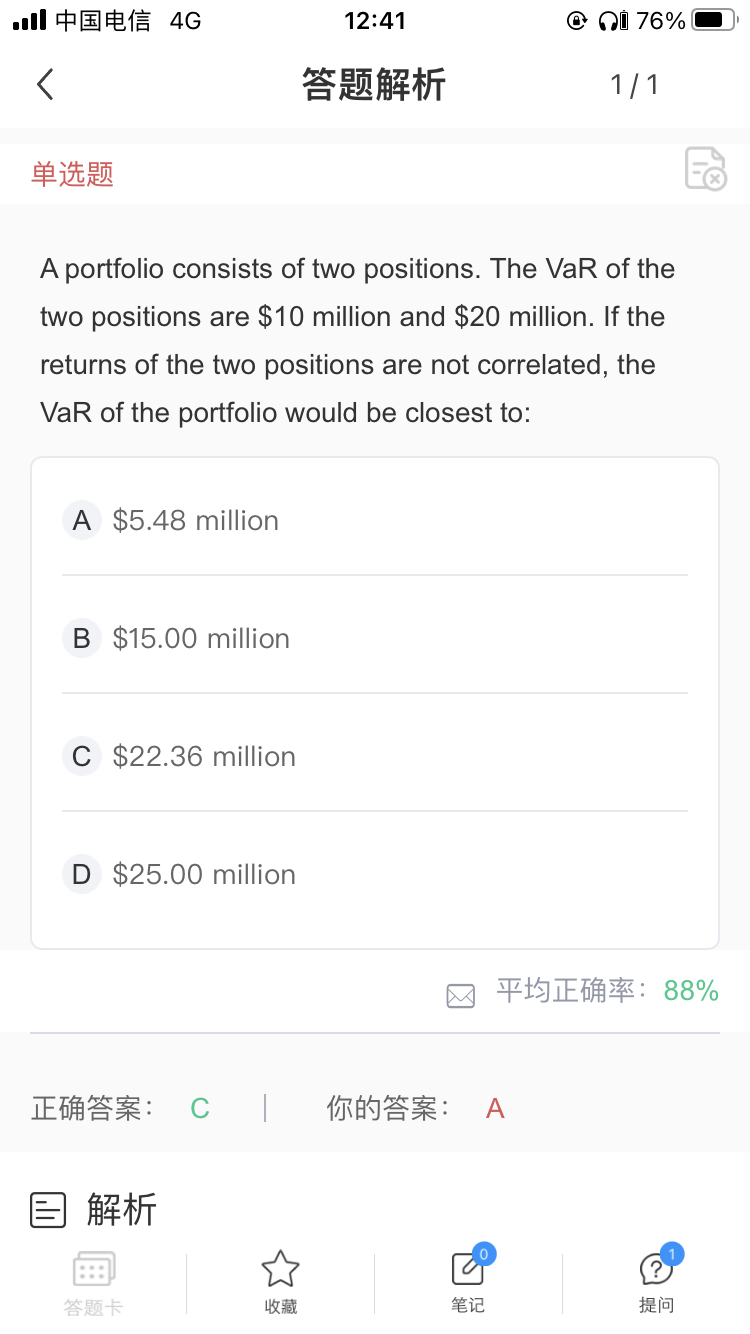Select option A circle badge
This screenshot has height=1334, width=750.
pos(82,520)
